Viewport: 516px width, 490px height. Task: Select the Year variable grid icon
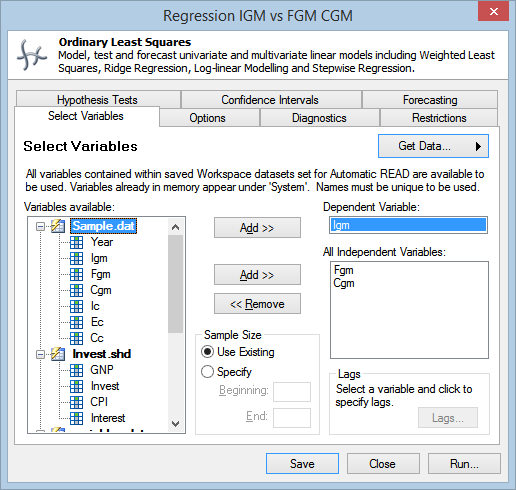[x=77, y=242]
